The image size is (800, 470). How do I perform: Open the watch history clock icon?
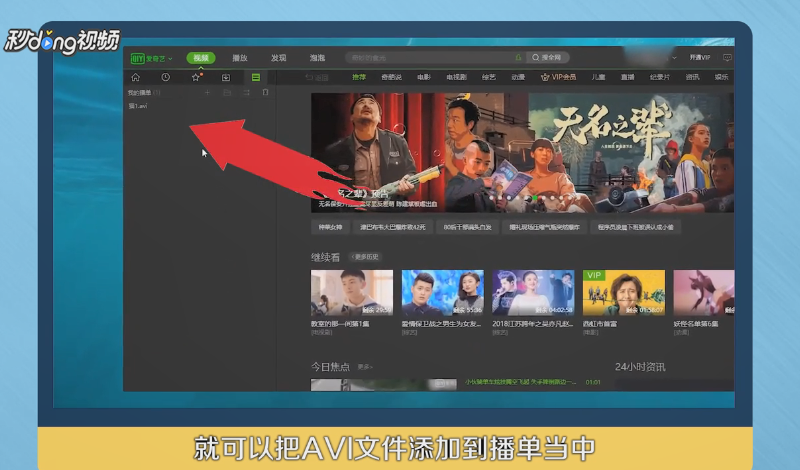tap(166, 77)
